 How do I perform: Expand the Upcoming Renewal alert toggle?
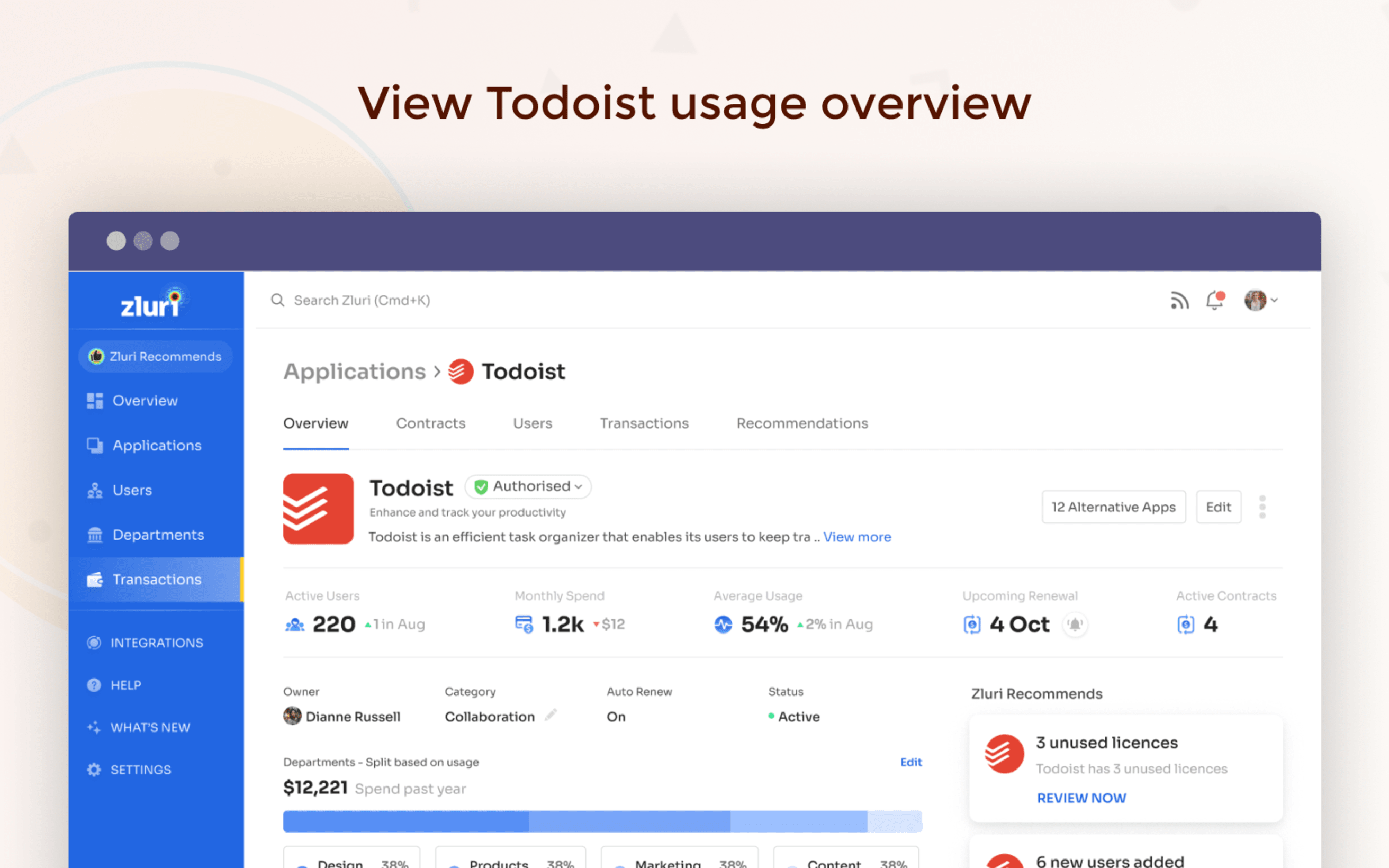(x=1075, y=623)
